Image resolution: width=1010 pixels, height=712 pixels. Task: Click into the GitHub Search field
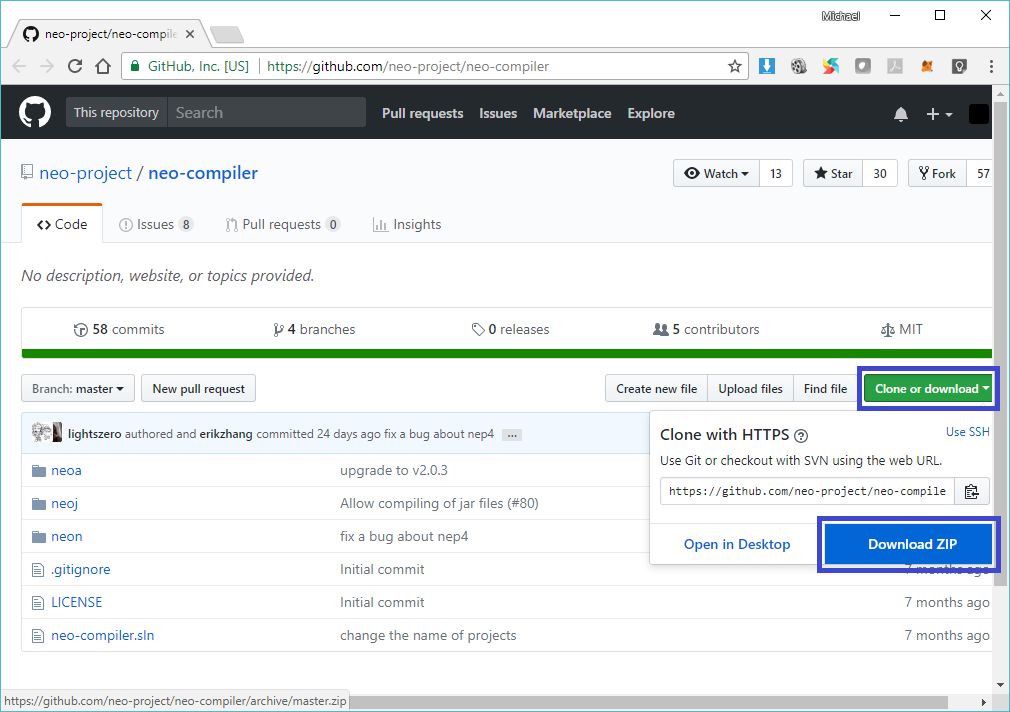(x=267, y=112)
